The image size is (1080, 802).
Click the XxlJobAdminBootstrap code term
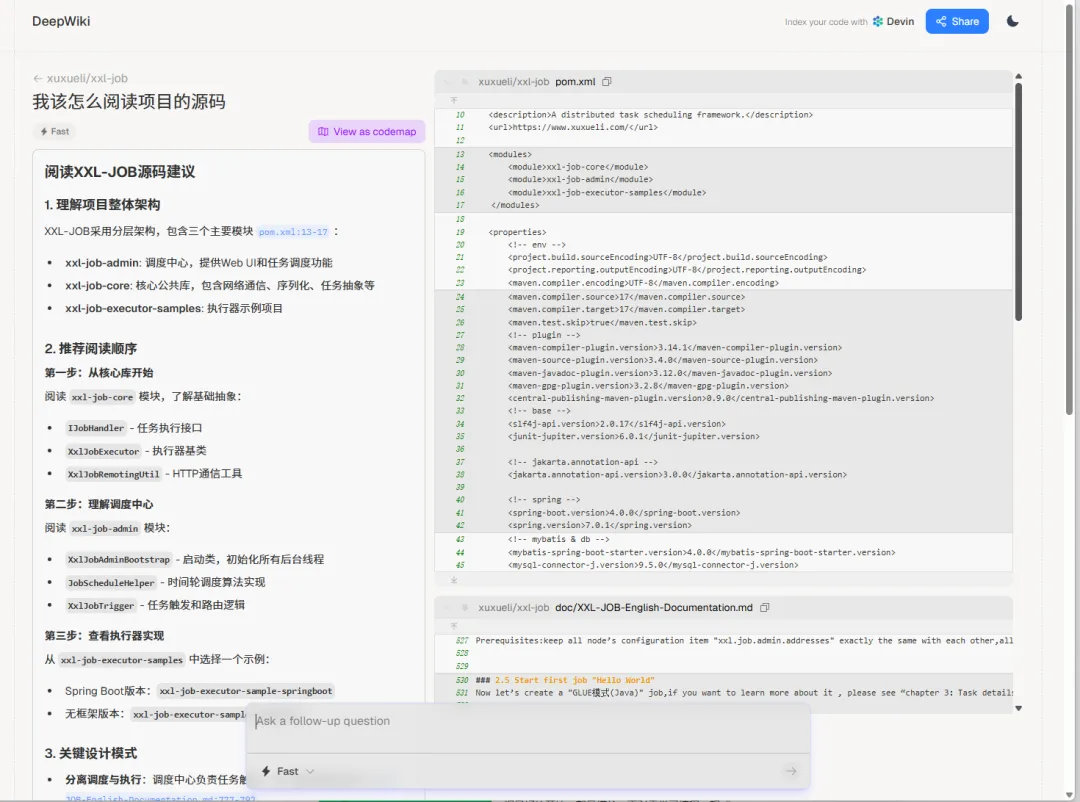coord(118,559)
